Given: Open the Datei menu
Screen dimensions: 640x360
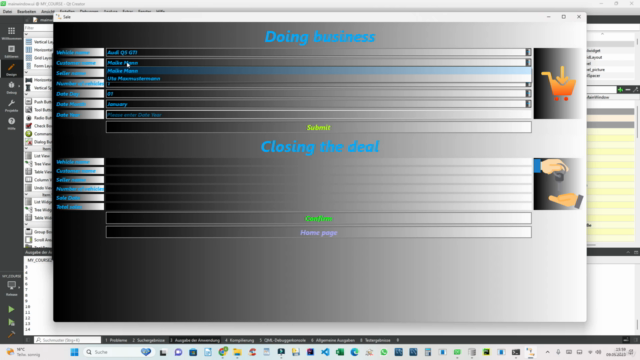Looking at the screenshot, I should coord(7,11).
